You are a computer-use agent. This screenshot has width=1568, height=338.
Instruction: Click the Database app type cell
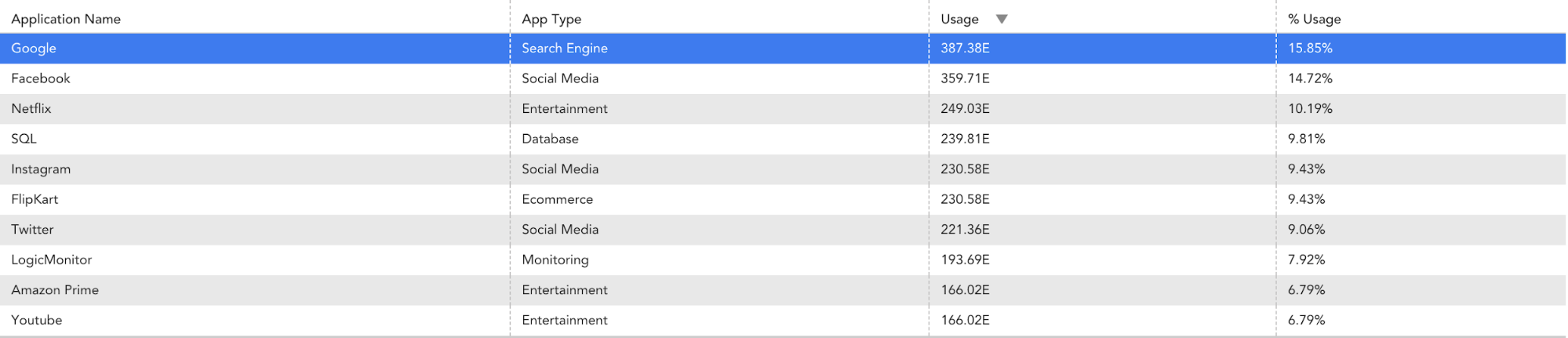coord(550,139)
